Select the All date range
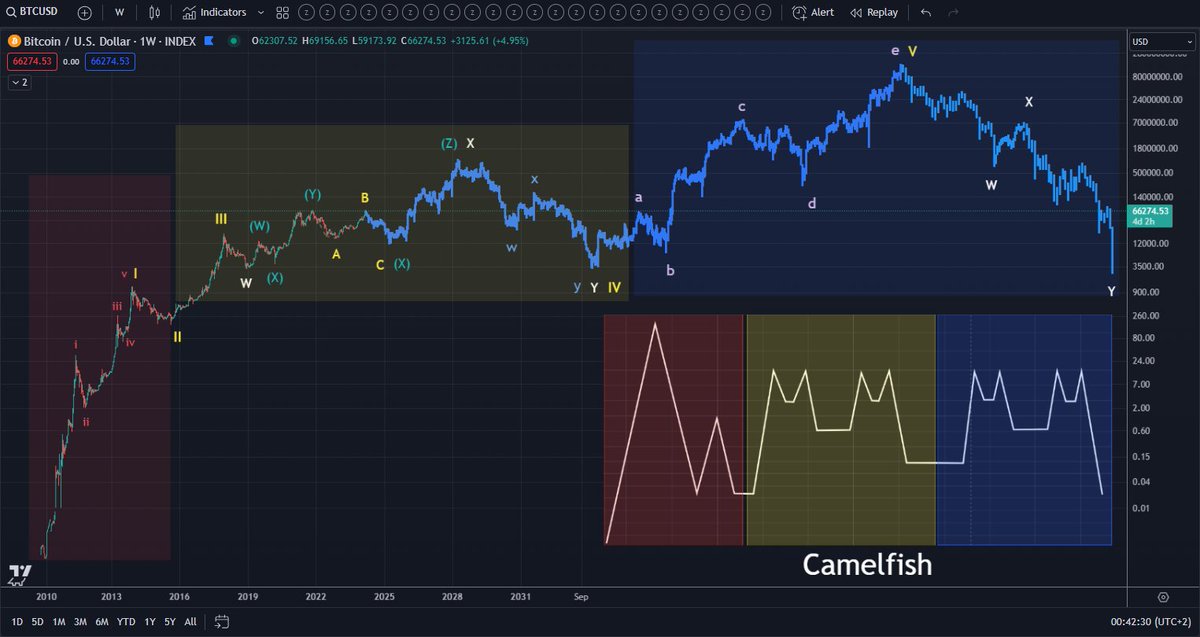The height and width of the screenshot is (637, 1200). (x=190, y=622)
